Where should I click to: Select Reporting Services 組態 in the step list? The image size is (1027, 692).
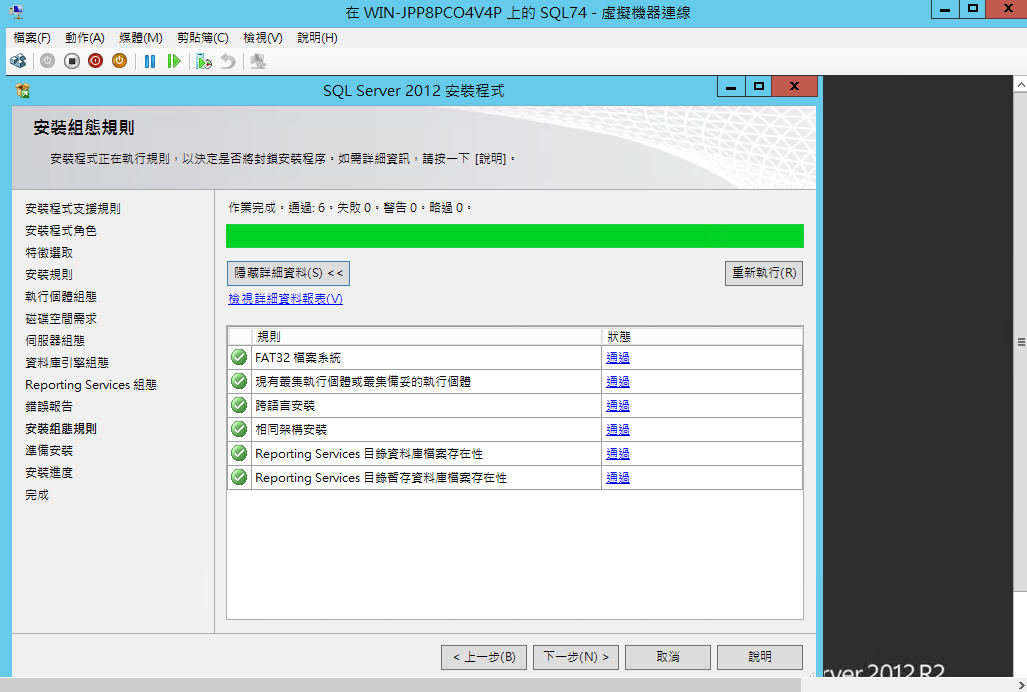coord(91,385)
